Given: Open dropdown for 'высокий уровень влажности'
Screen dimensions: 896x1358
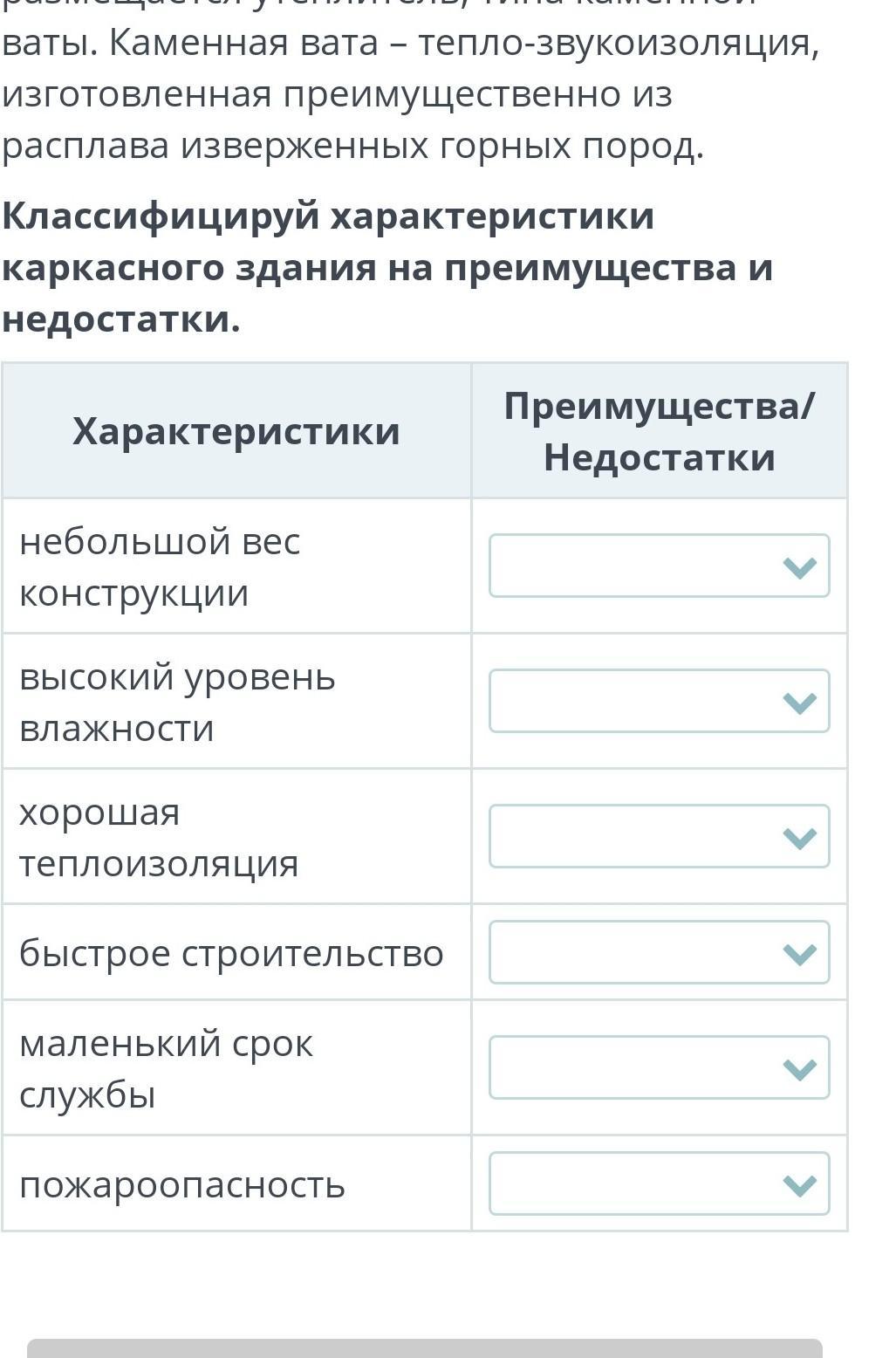Looking at the screenshot, I should click(659, 701).
